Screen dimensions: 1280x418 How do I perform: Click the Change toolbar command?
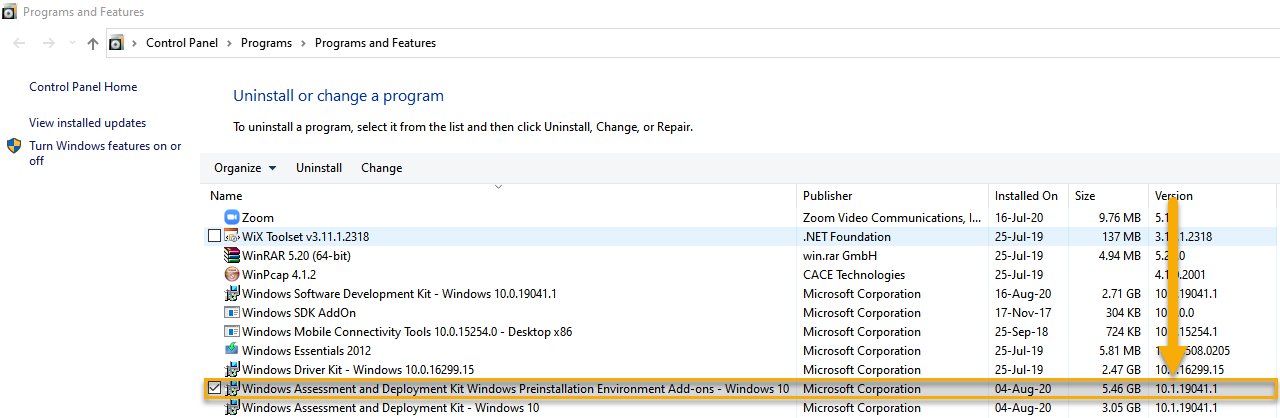coord(382,168)
